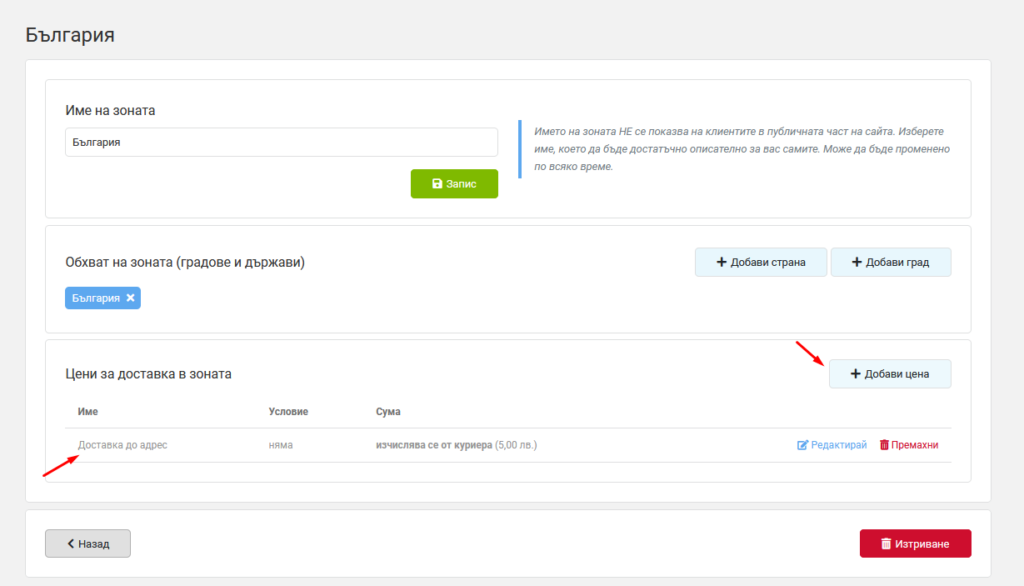Click Добави град to add a city
The height and width of the screenshot is (586, 1024).
891,262
